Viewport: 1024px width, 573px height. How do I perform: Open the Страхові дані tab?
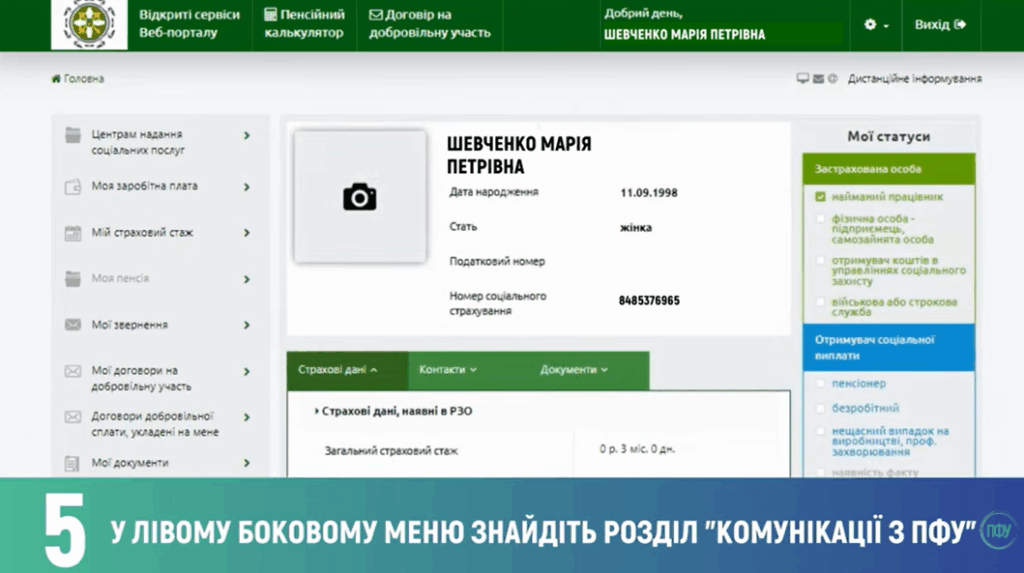point(338,370)
